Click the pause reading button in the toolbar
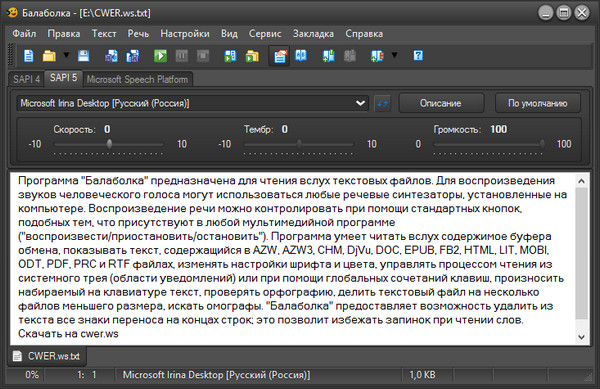600x389 pixels. (182, 56)
